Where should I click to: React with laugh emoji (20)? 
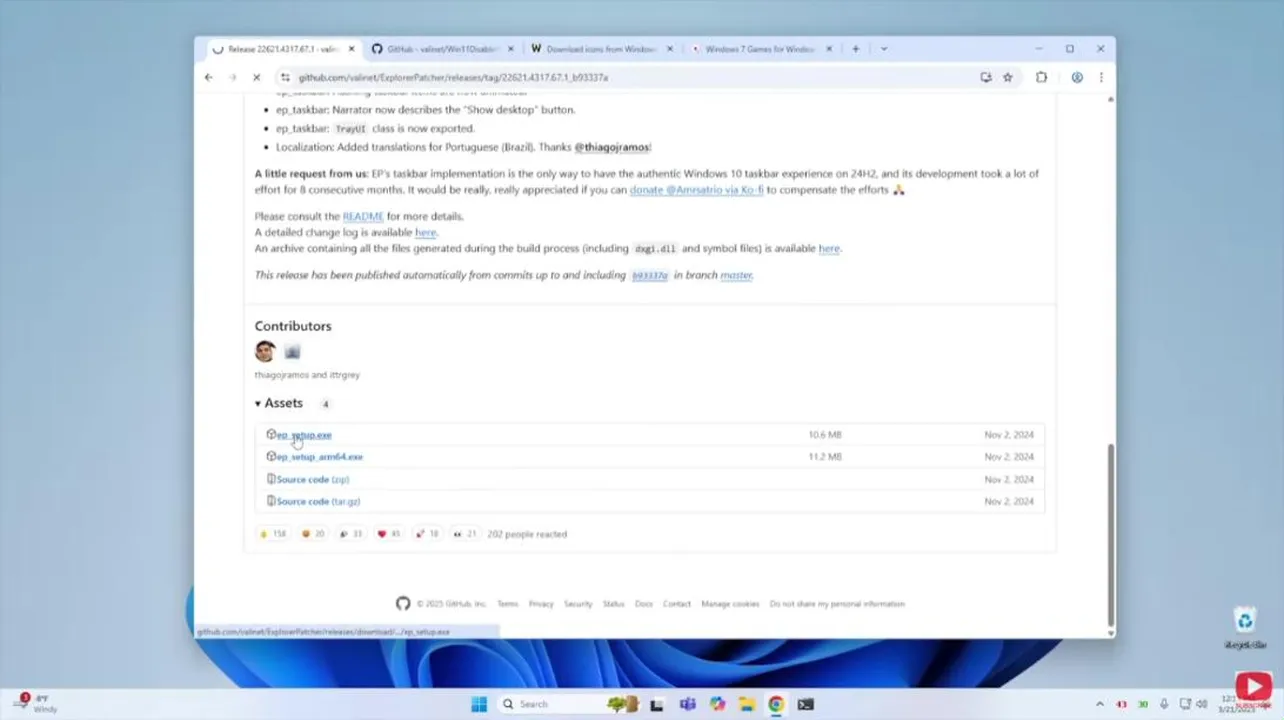(x=313, y=534)
